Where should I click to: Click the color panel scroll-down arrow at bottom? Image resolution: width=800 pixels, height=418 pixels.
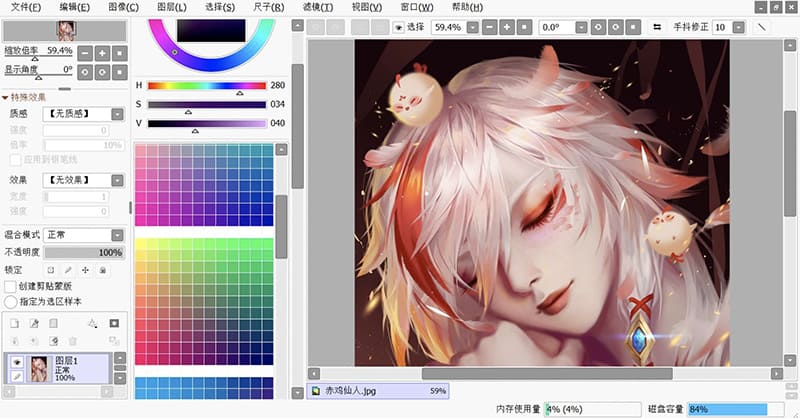point(298,392)
